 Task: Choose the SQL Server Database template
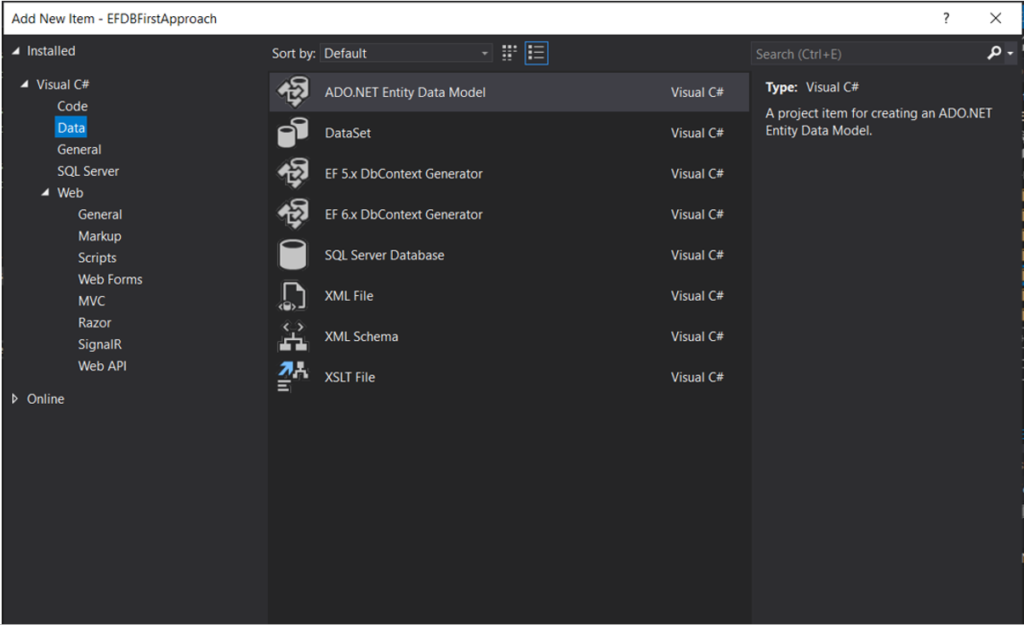point(385,255)
